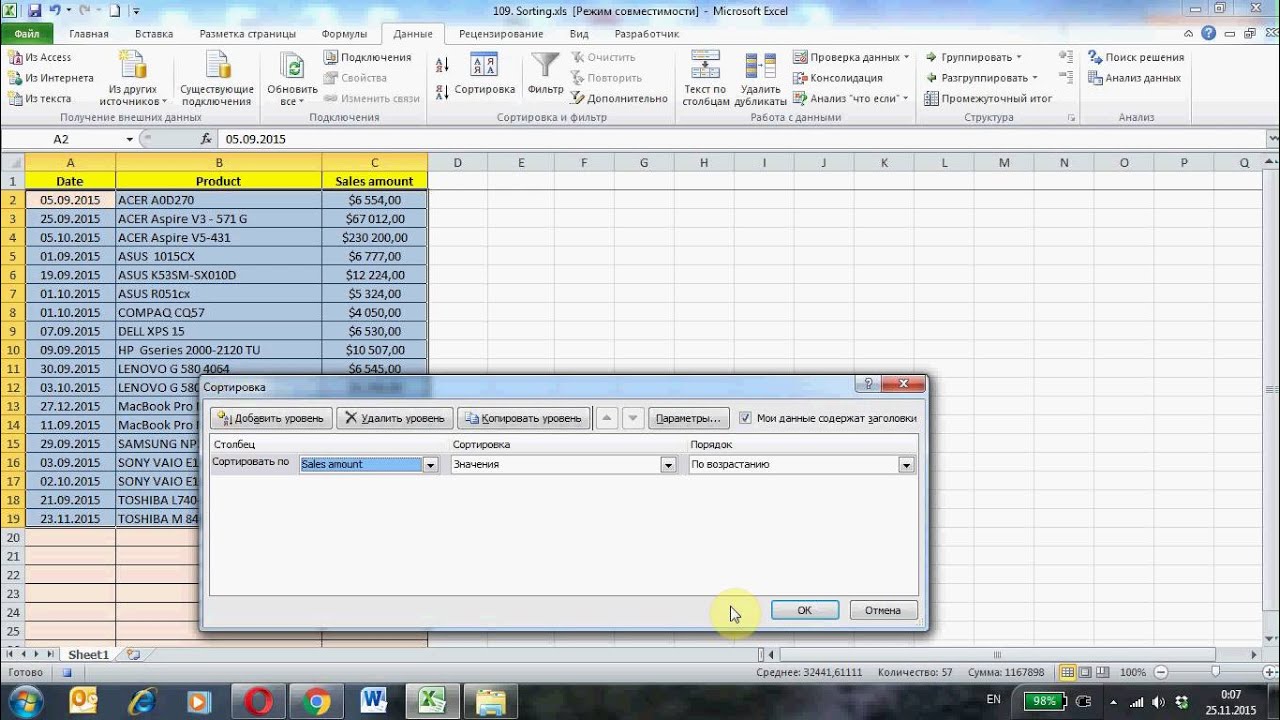The width and height of the screenshot is (1280, 720).
Task: Click Отмена in the sort dialog
Action: 883,610
